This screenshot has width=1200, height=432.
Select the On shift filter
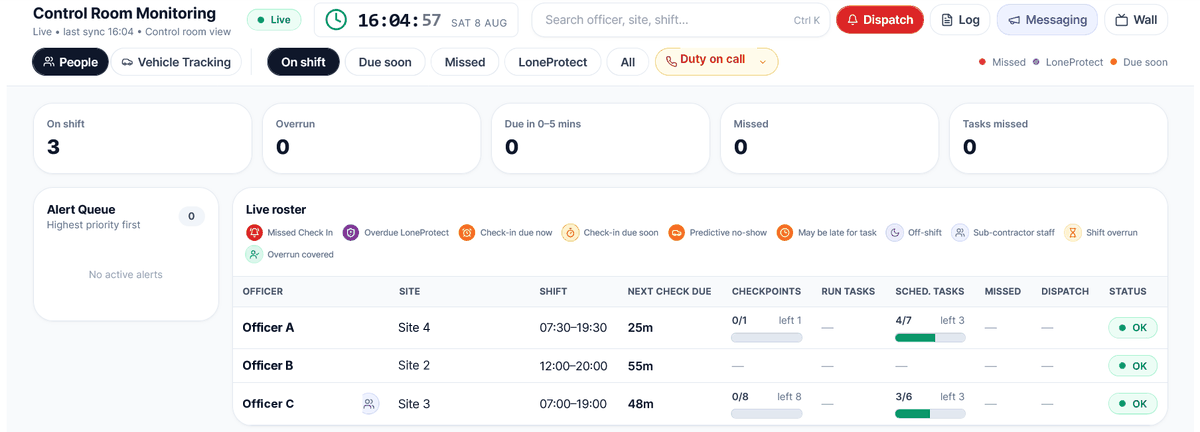click(303, 62)
